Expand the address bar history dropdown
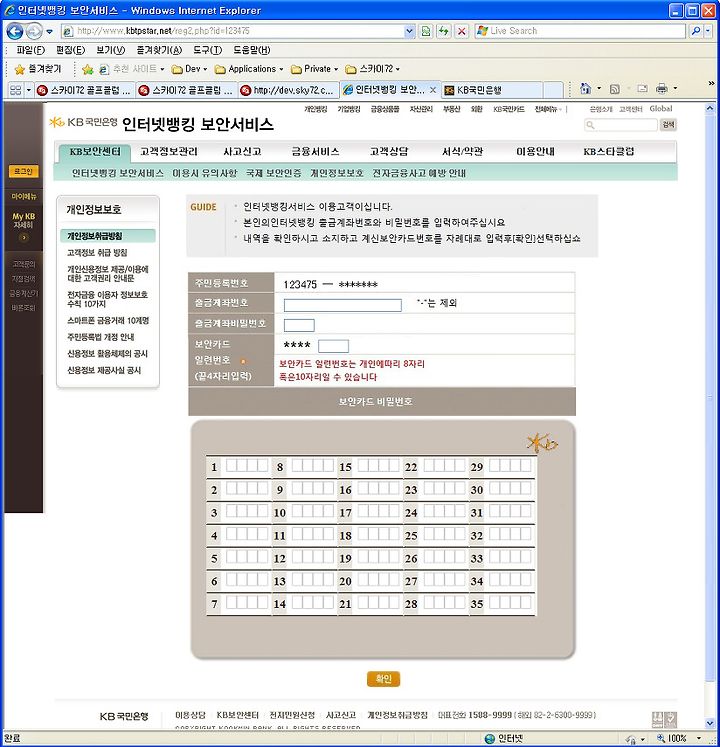720x747 pixels. [x=409, y=31]
